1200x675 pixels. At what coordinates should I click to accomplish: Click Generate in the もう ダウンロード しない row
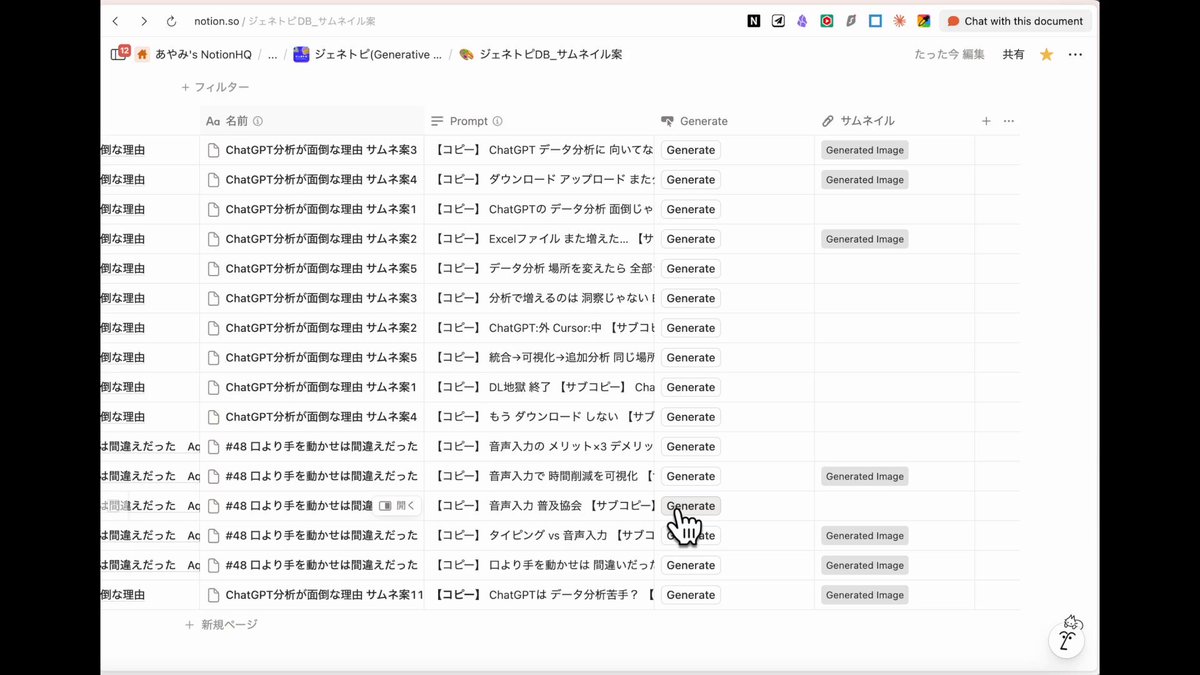690,417
